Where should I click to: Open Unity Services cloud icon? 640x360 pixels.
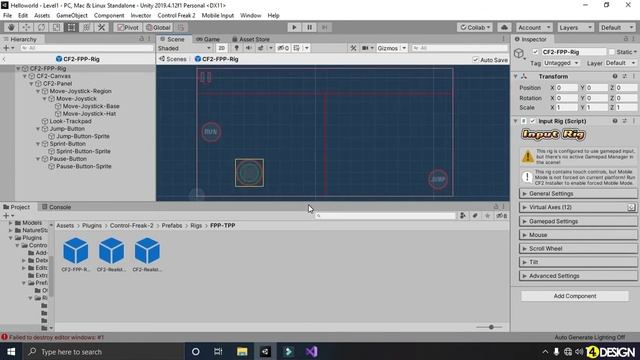coord(504,27)
